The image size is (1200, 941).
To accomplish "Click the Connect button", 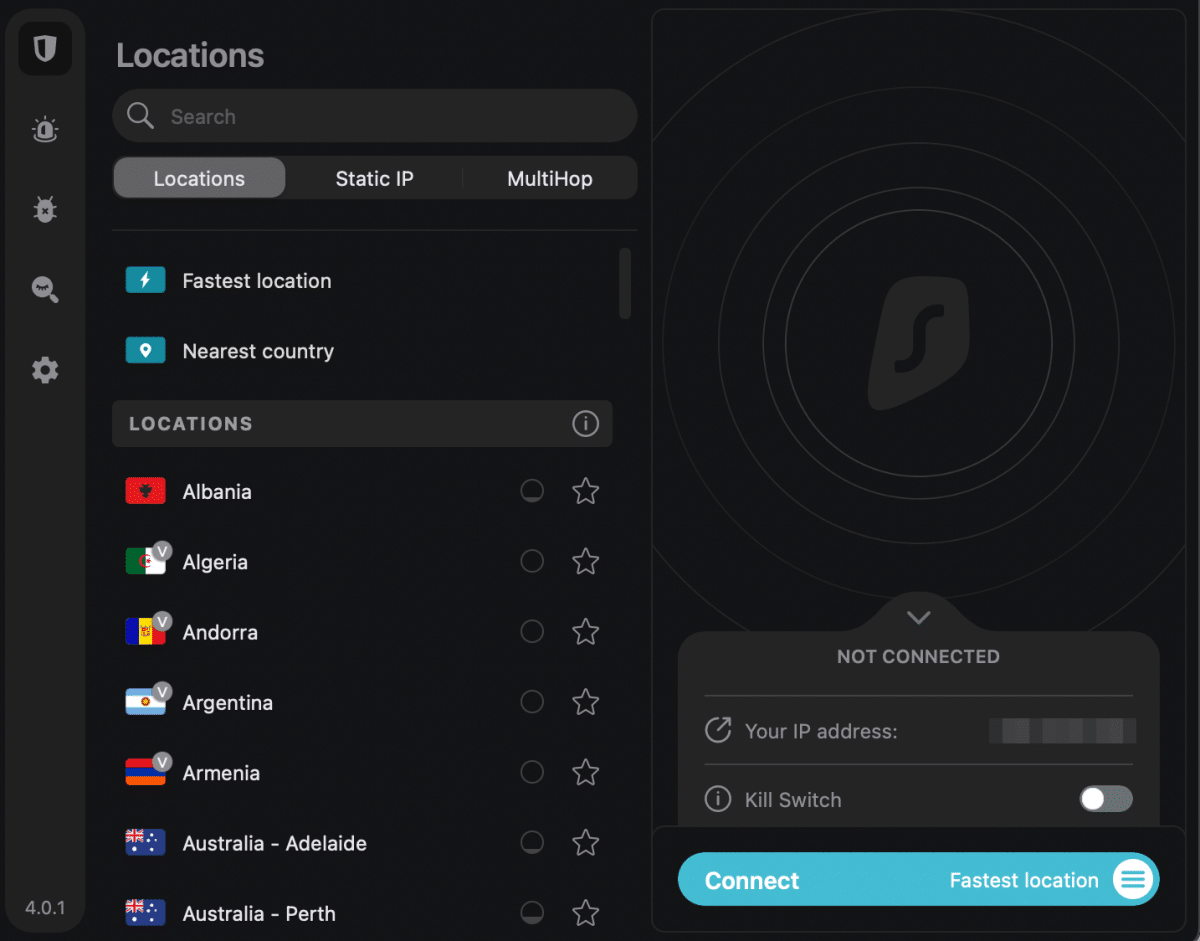I will pyautogui.click(x=752, y=881).
